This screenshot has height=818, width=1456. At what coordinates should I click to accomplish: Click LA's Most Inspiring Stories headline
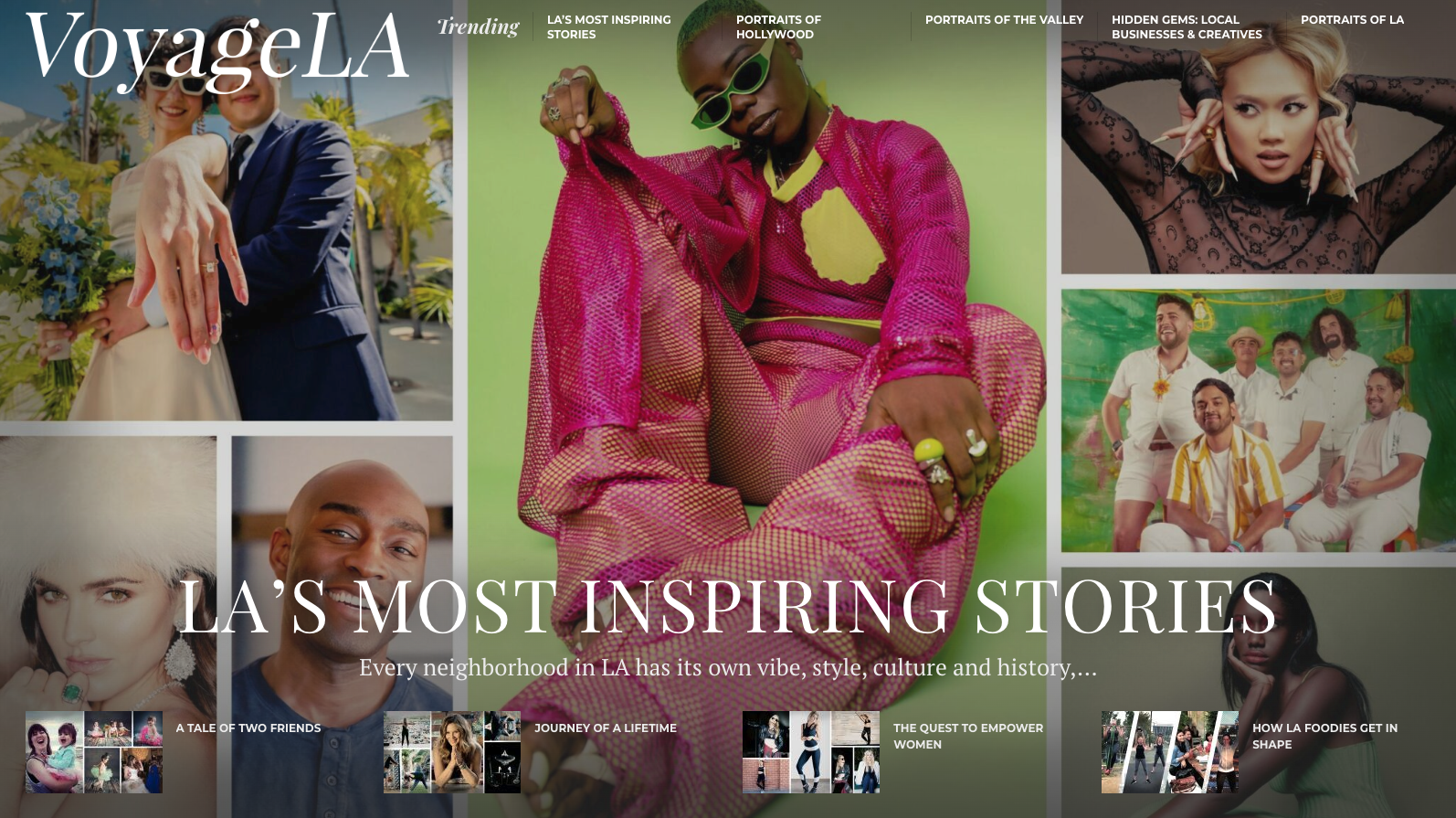(727, 606)
